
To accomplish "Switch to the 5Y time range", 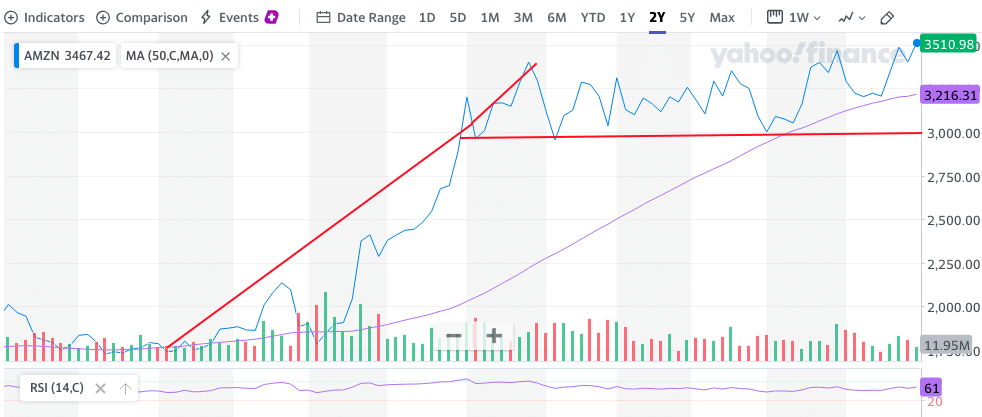I will click(687, 18).
